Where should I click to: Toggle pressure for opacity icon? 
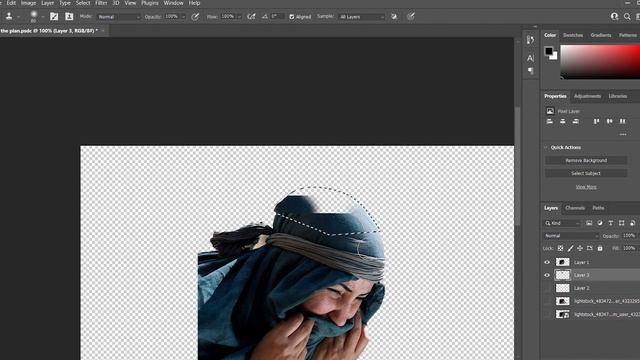click(195, 17)
